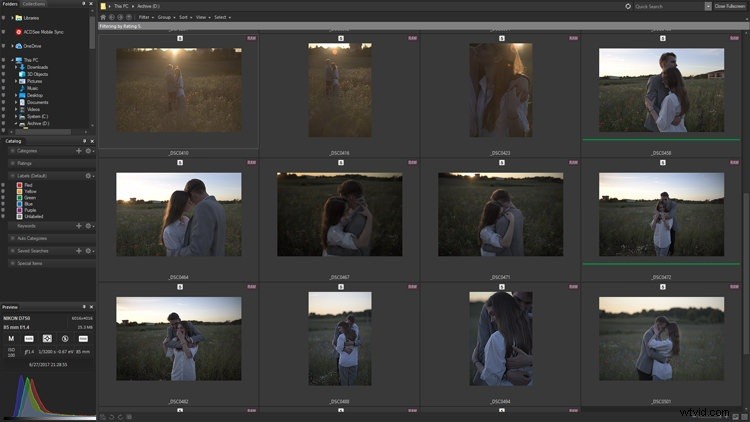Click the forward navigation arrow in toolbar
Screen dimensions: 750x422
120,17
